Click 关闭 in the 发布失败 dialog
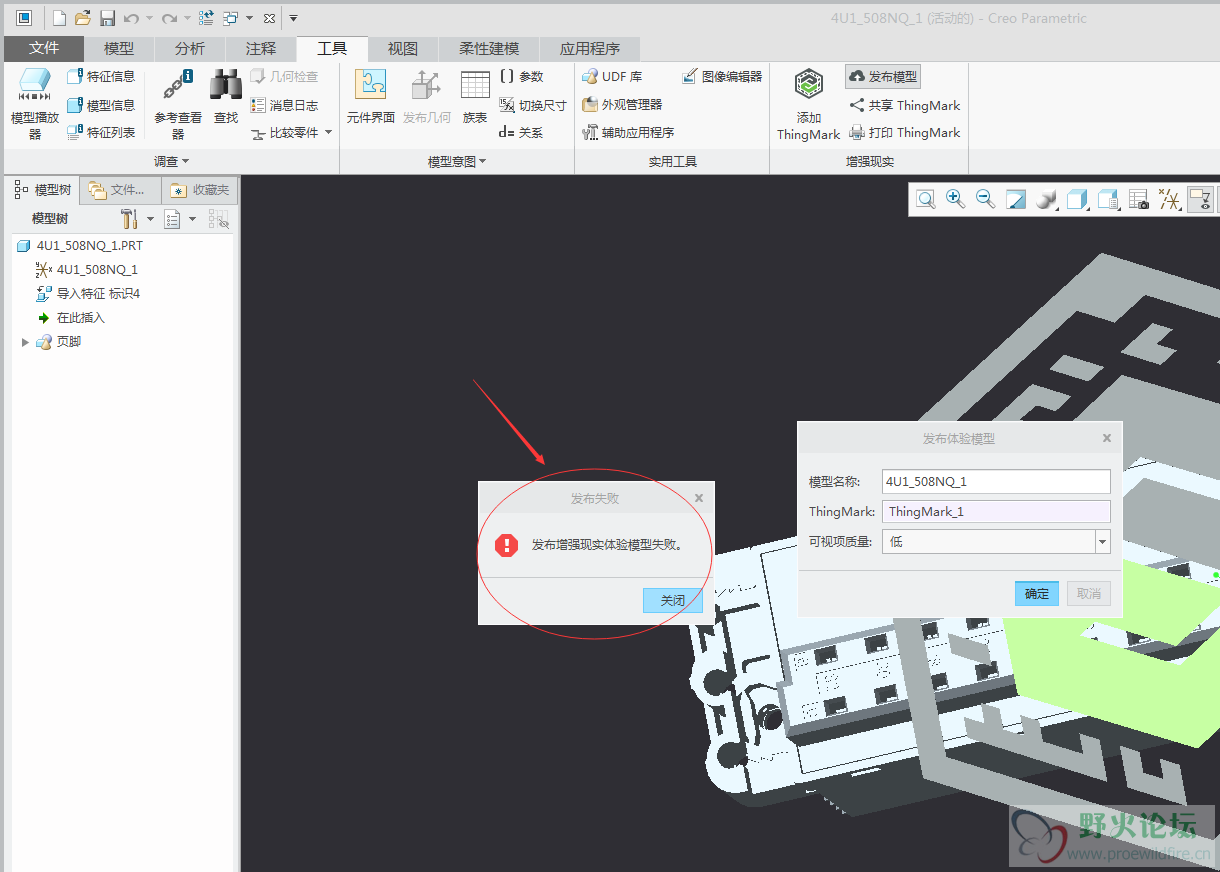Viewport: 1220px width, 872px height. (673, 600)
